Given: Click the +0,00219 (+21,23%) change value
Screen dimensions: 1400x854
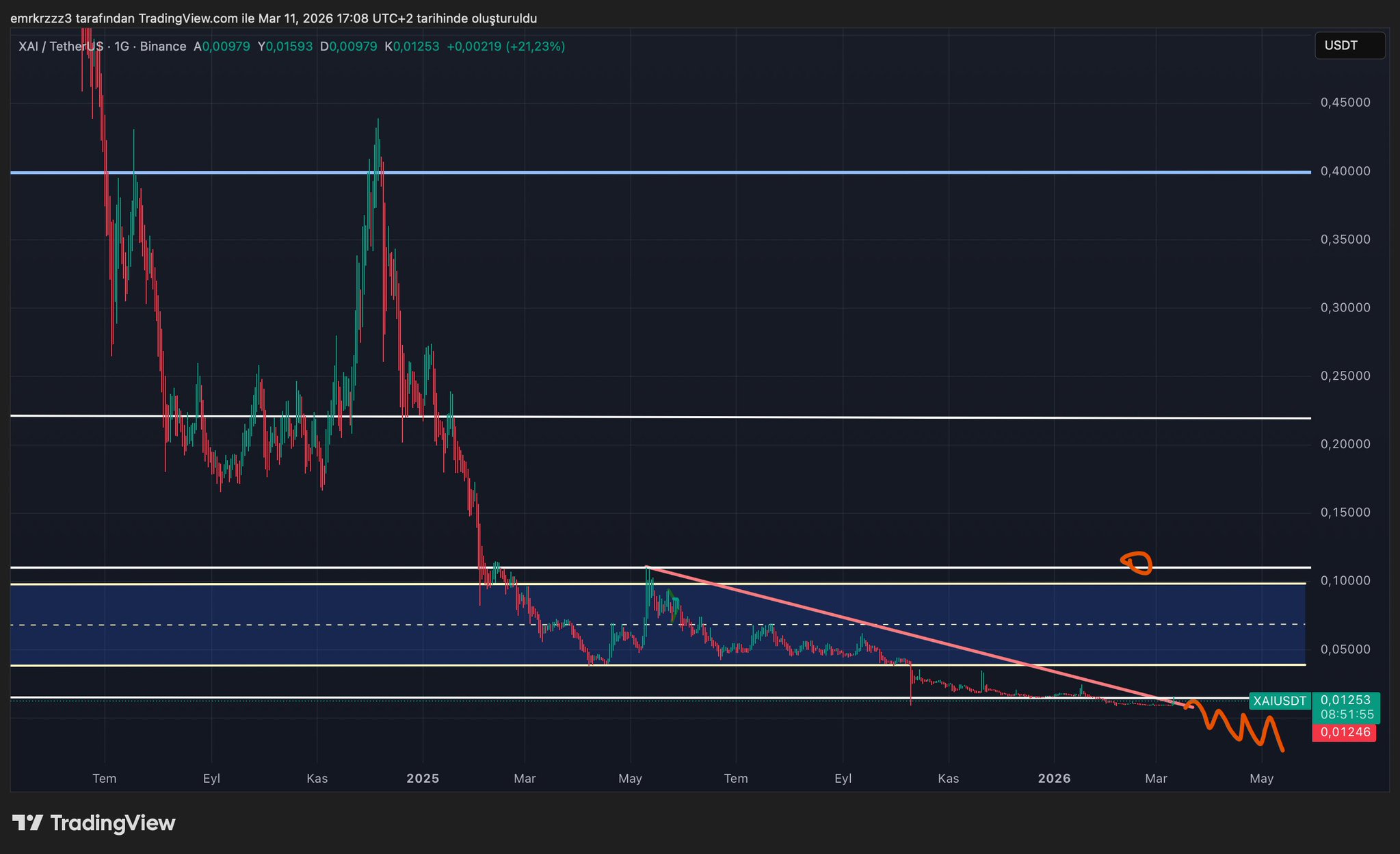Looking at the screenshot, I should [x=505, y=47].
